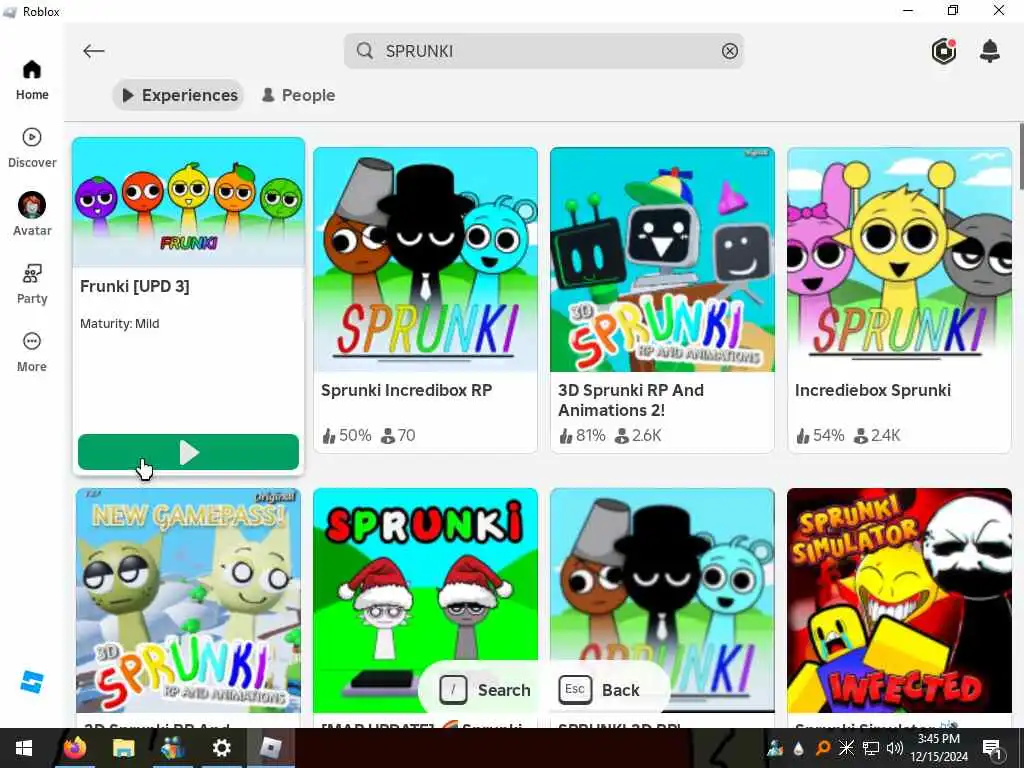Open the notifications bell
Image resolution: width=1024 pixels, height=768 pixels.
pyautogui.click(x=990, y=51)
